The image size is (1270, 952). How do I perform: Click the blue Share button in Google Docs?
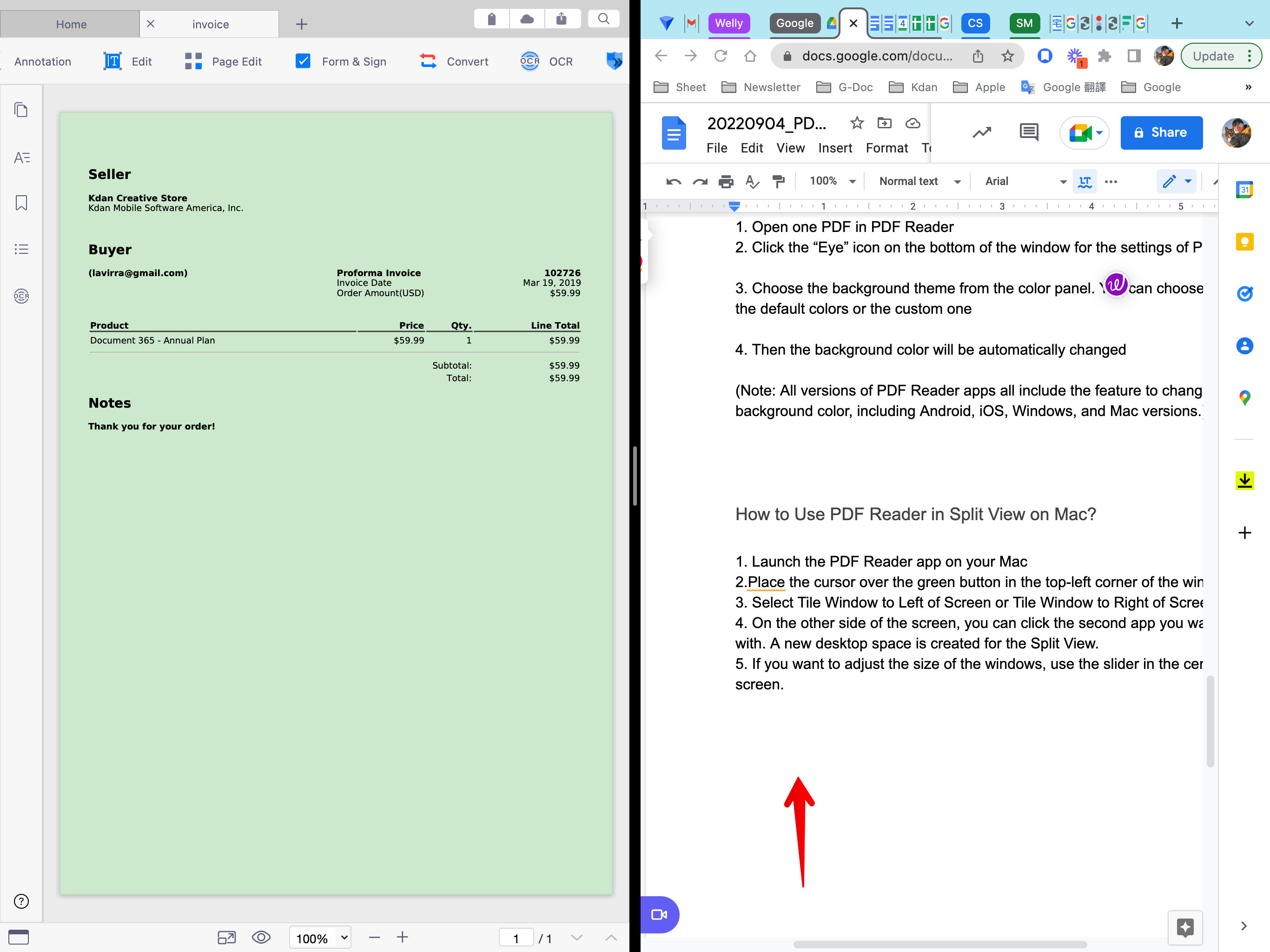coord(1161,132)
